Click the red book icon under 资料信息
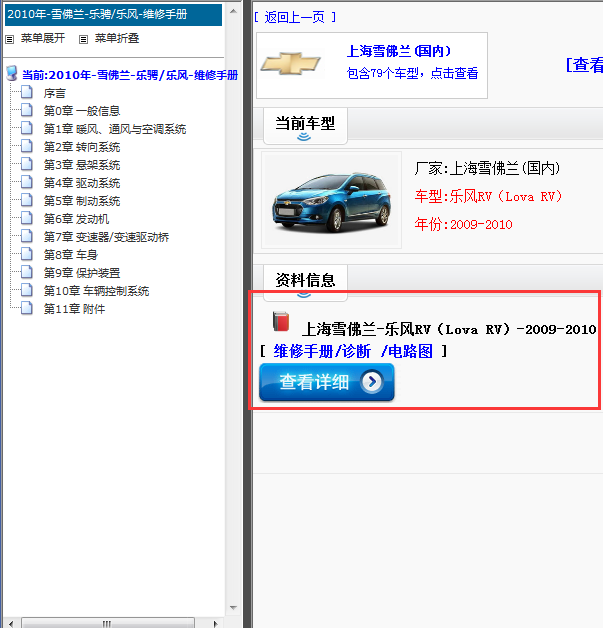This screenshot has width=603, height=628. tap(281, 321)
